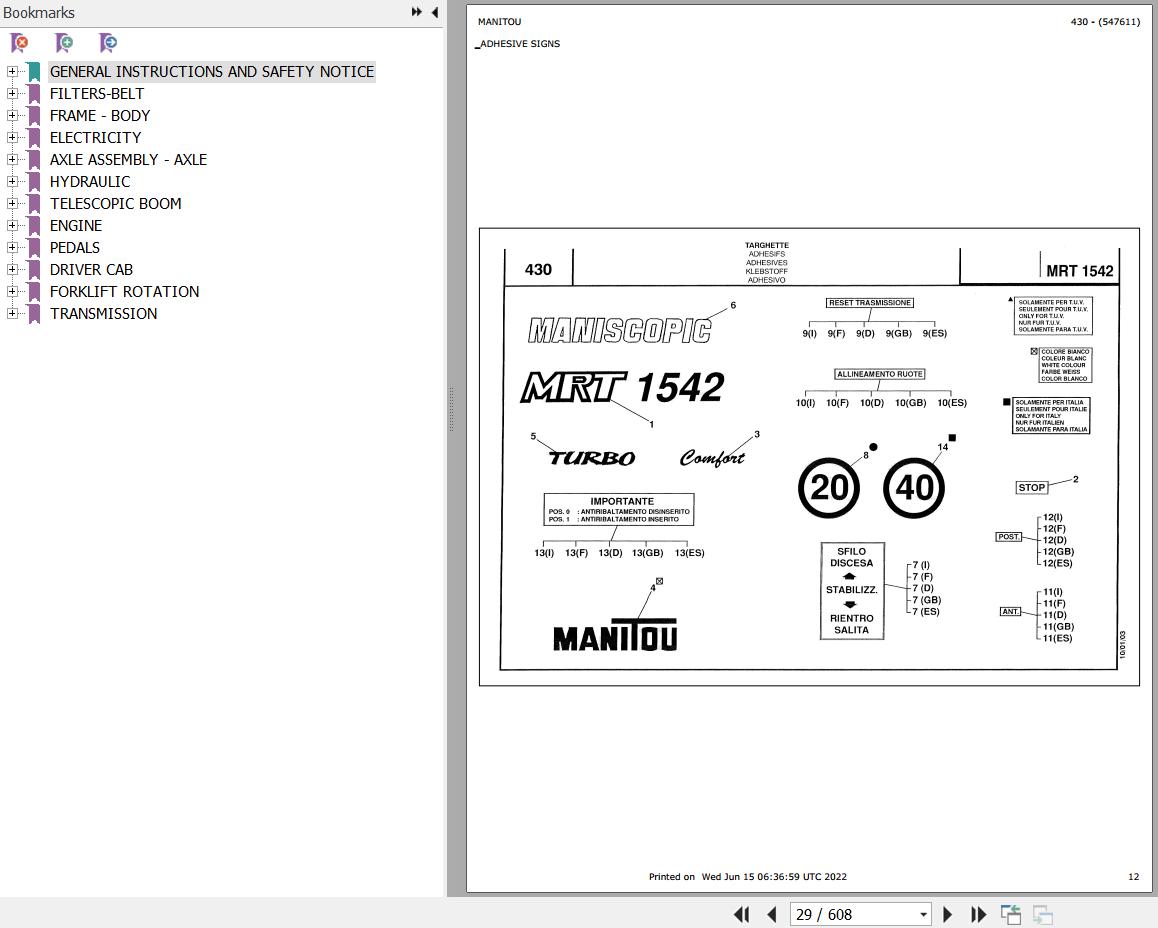Open the FILTERS-BELT bookmark

coord(97,94)
